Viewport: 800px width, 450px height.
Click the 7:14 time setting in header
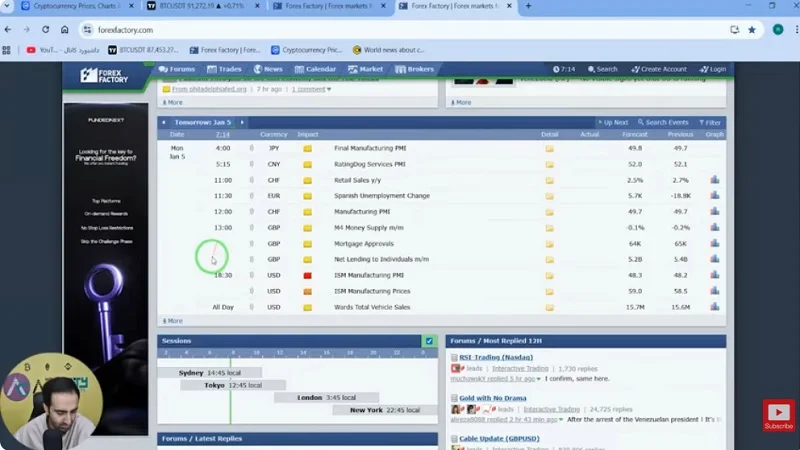(563, 69)
